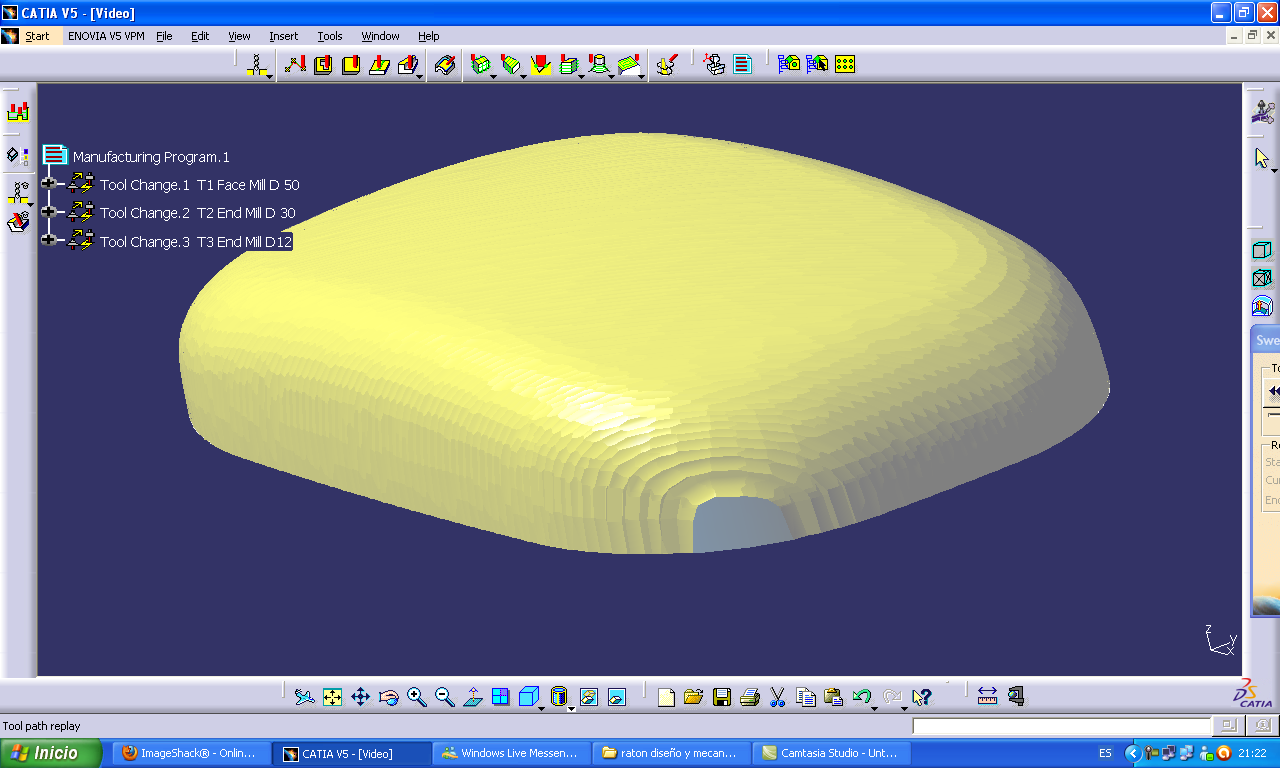Click the small points icon in left toolbar
This screenshot has width=1280, height=768.
click(18, 155)
